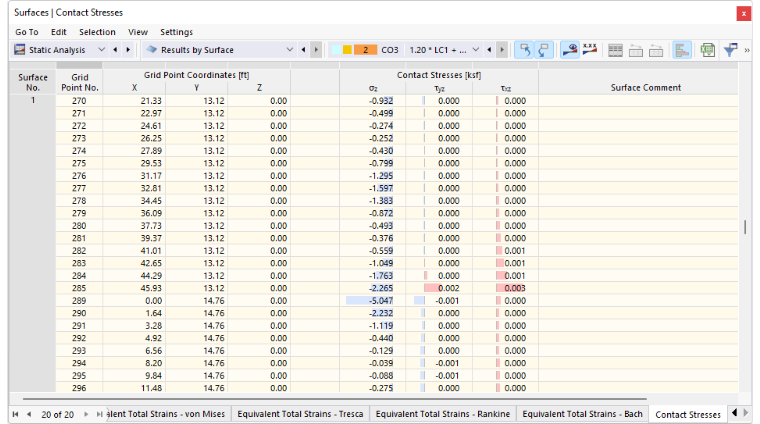Select next load combination arrow
Viewport: 760px width, 424px height.
(x=502, y=49)
